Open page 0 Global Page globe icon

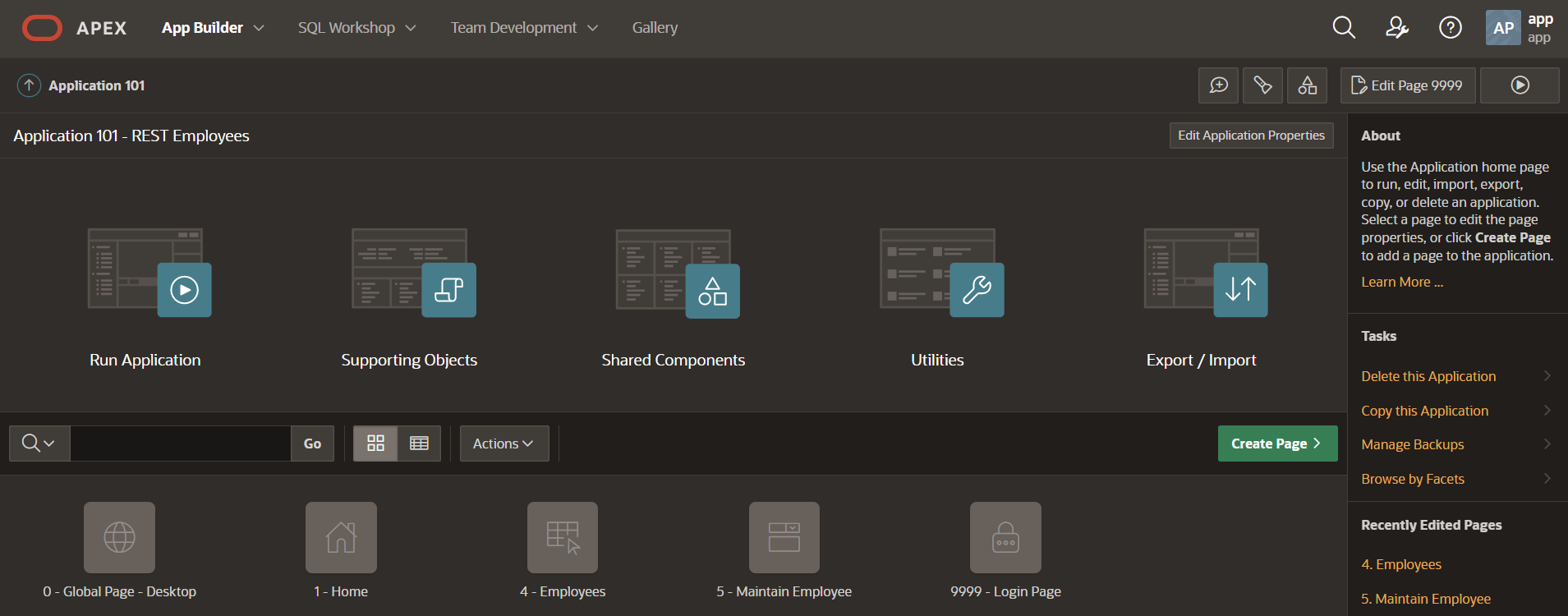tap(119, 538)
